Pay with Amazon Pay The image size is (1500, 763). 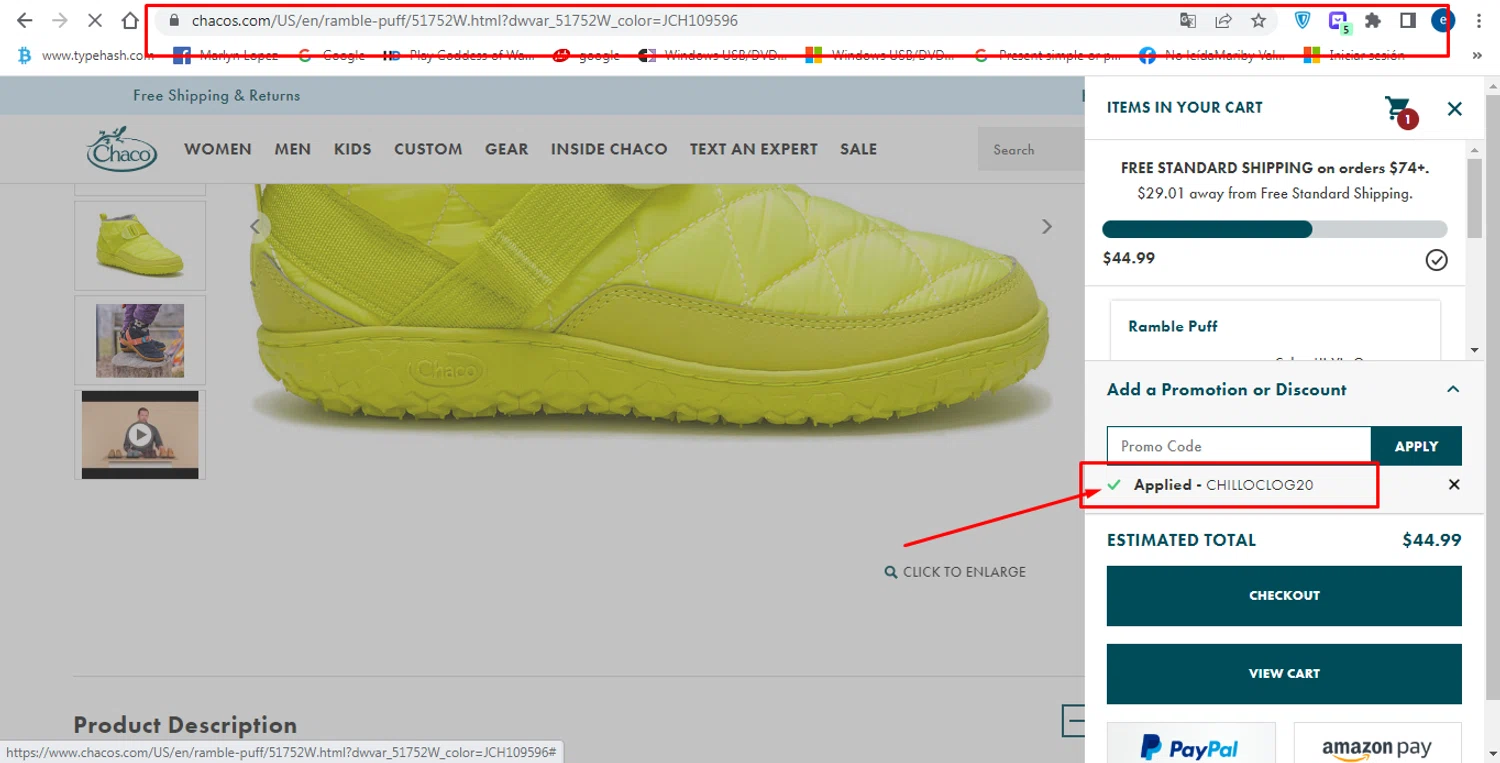pos(1378,743)
